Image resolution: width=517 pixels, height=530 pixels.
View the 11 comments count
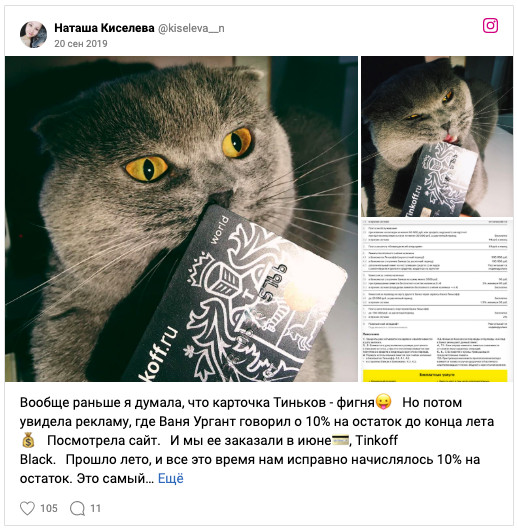point(96,508)
